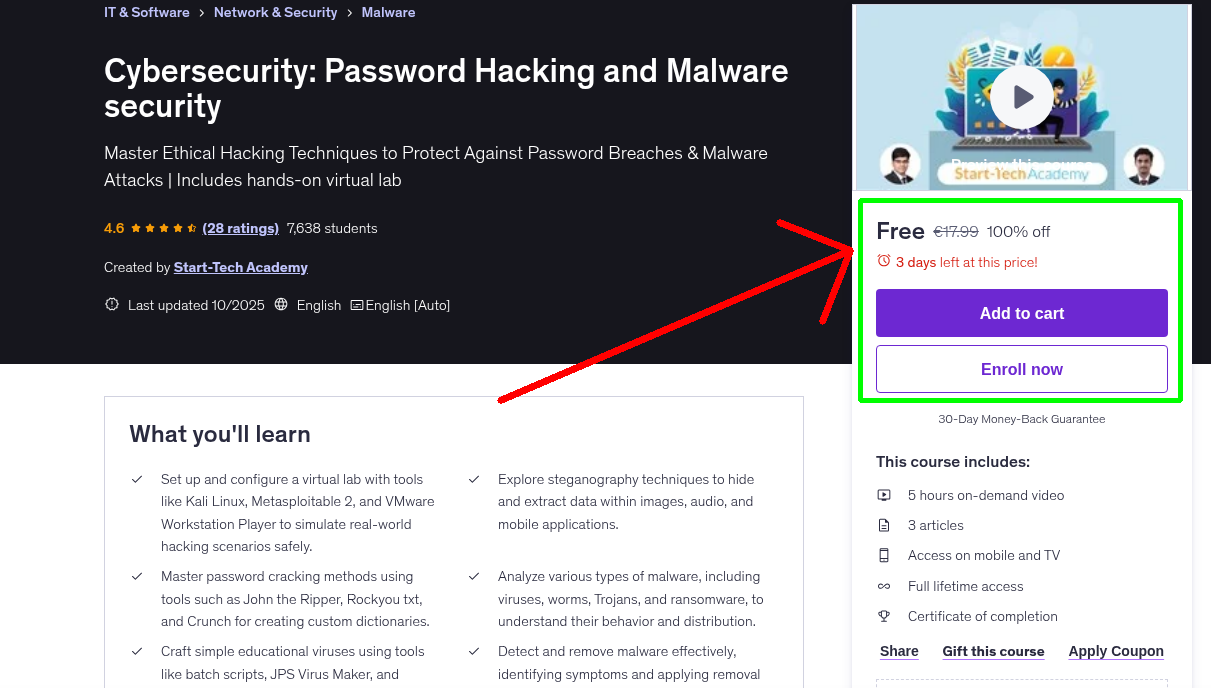This screenshot has height=688, width=1211.
Task: Navigate to the IT & Software breadcrumb
Action: coord(146,12)
